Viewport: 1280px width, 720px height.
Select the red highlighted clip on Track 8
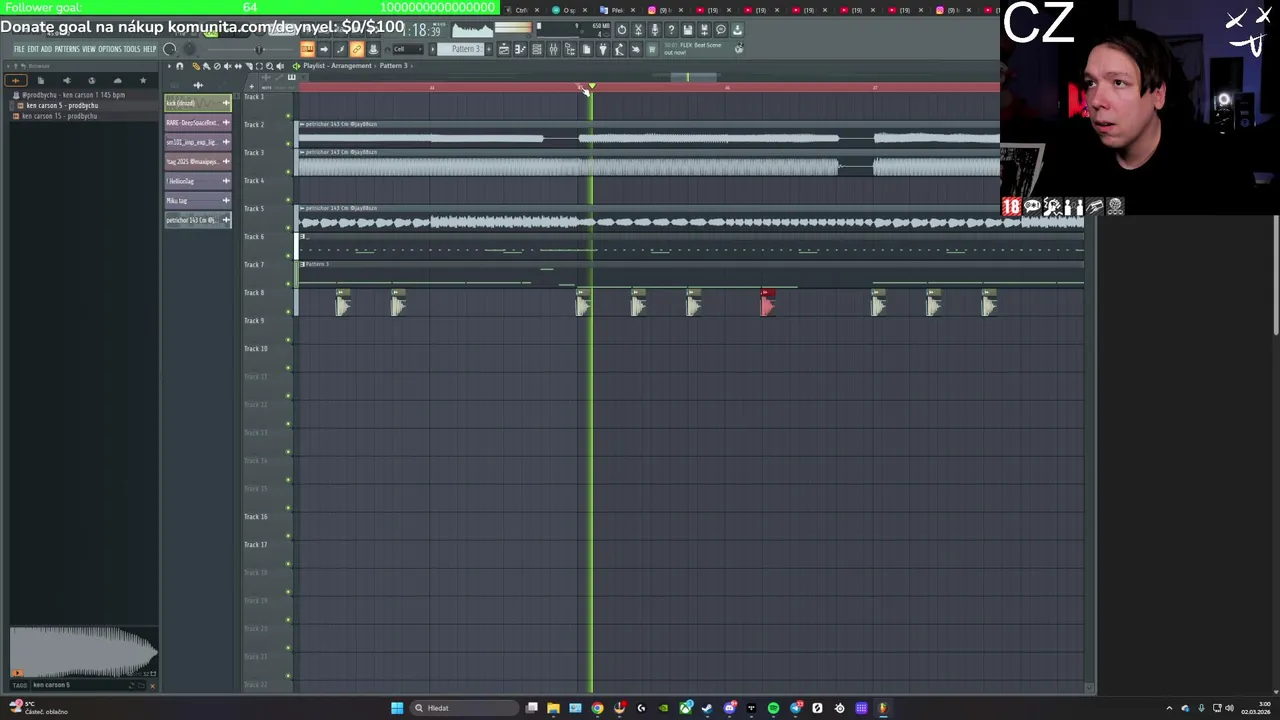(x=767, y=303)
